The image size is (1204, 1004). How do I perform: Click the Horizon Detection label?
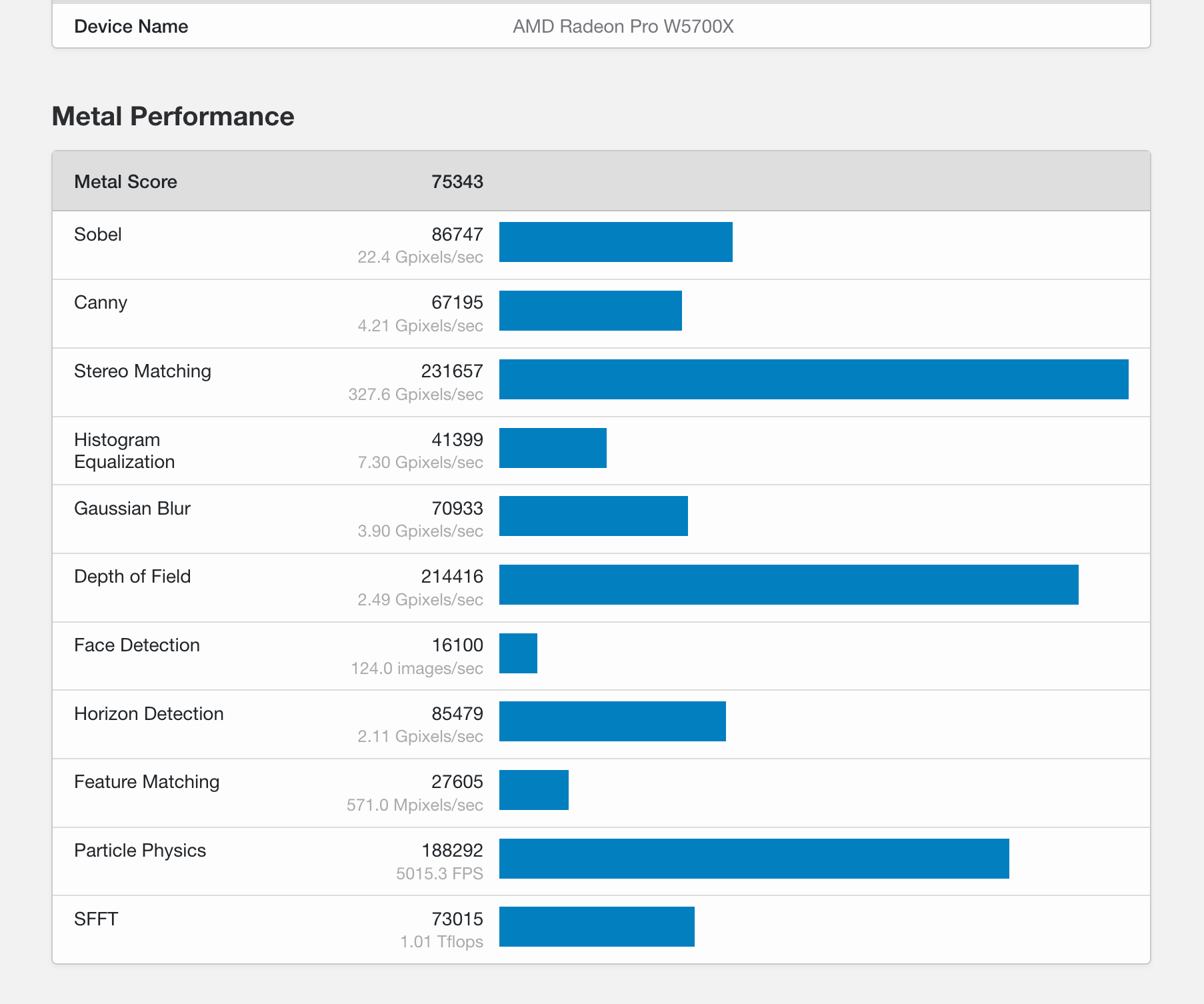click(x=149, y=713)
